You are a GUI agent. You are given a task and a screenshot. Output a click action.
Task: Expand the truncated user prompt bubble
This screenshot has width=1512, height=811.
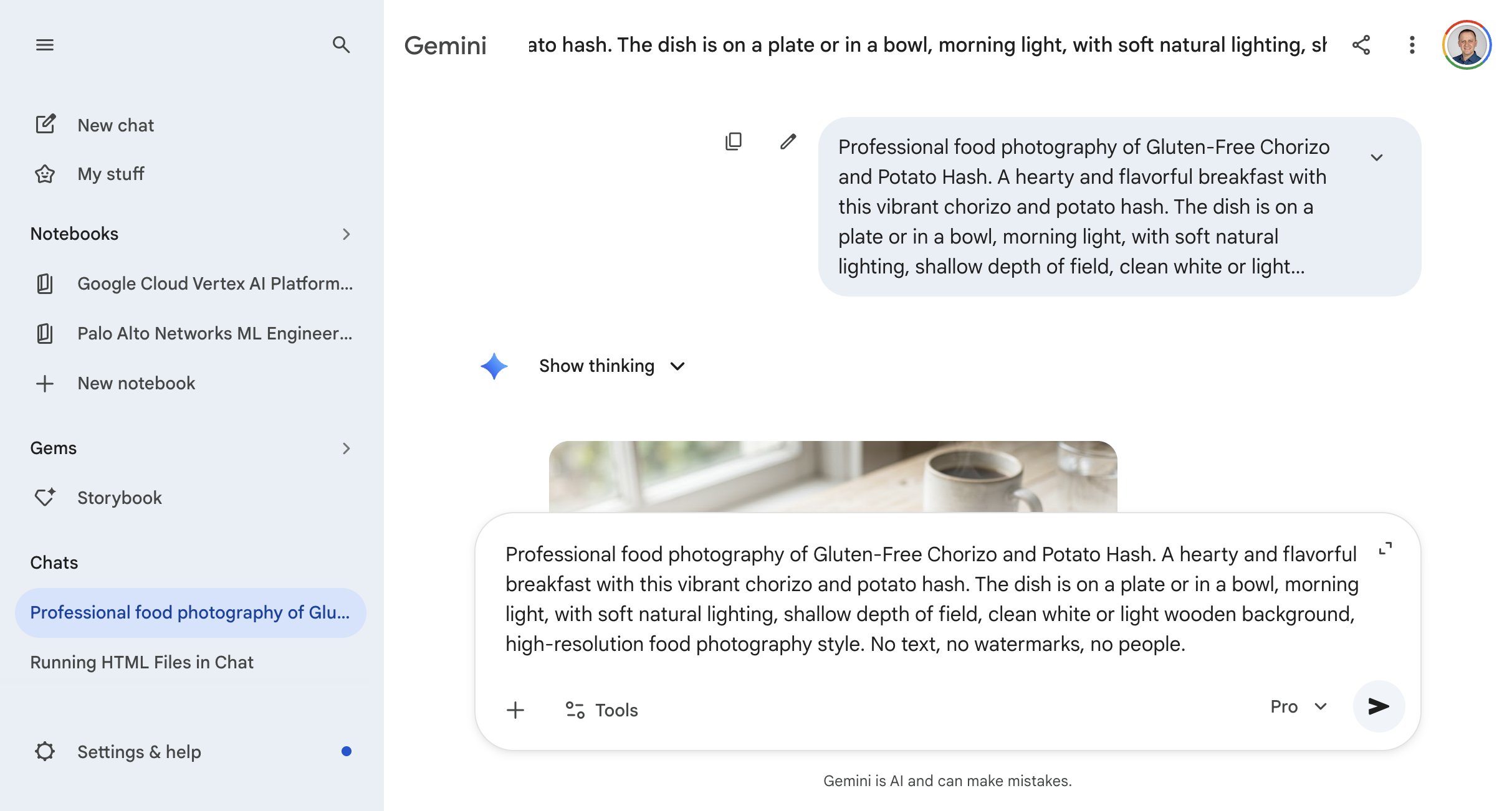click(x=1377, y=158)
